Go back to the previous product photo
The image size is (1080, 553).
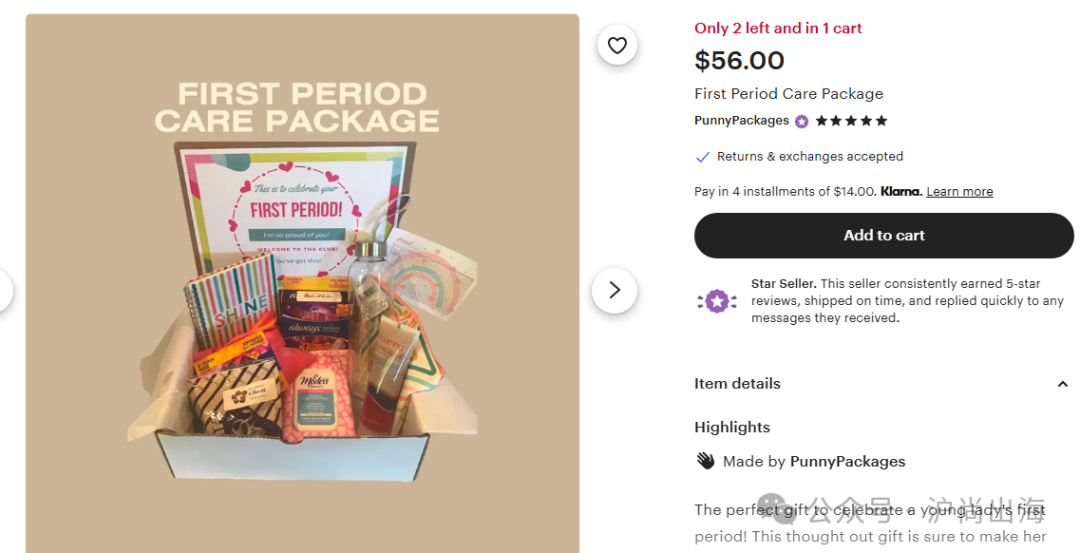(x=4, y=290)
